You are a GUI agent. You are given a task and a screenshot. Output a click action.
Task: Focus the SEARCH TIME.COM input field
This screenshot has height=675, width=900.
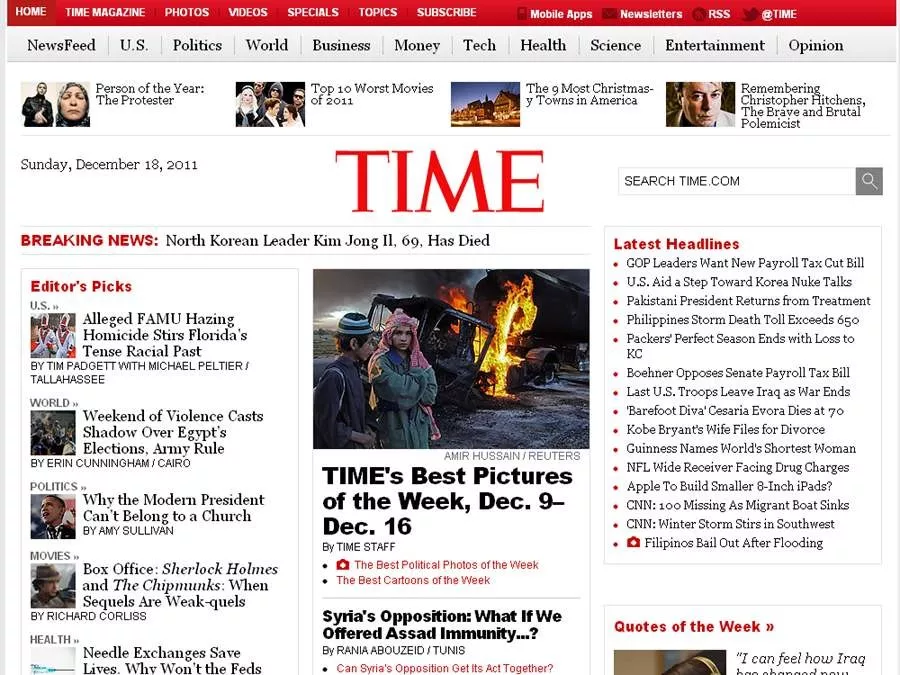tap(736, 181)
